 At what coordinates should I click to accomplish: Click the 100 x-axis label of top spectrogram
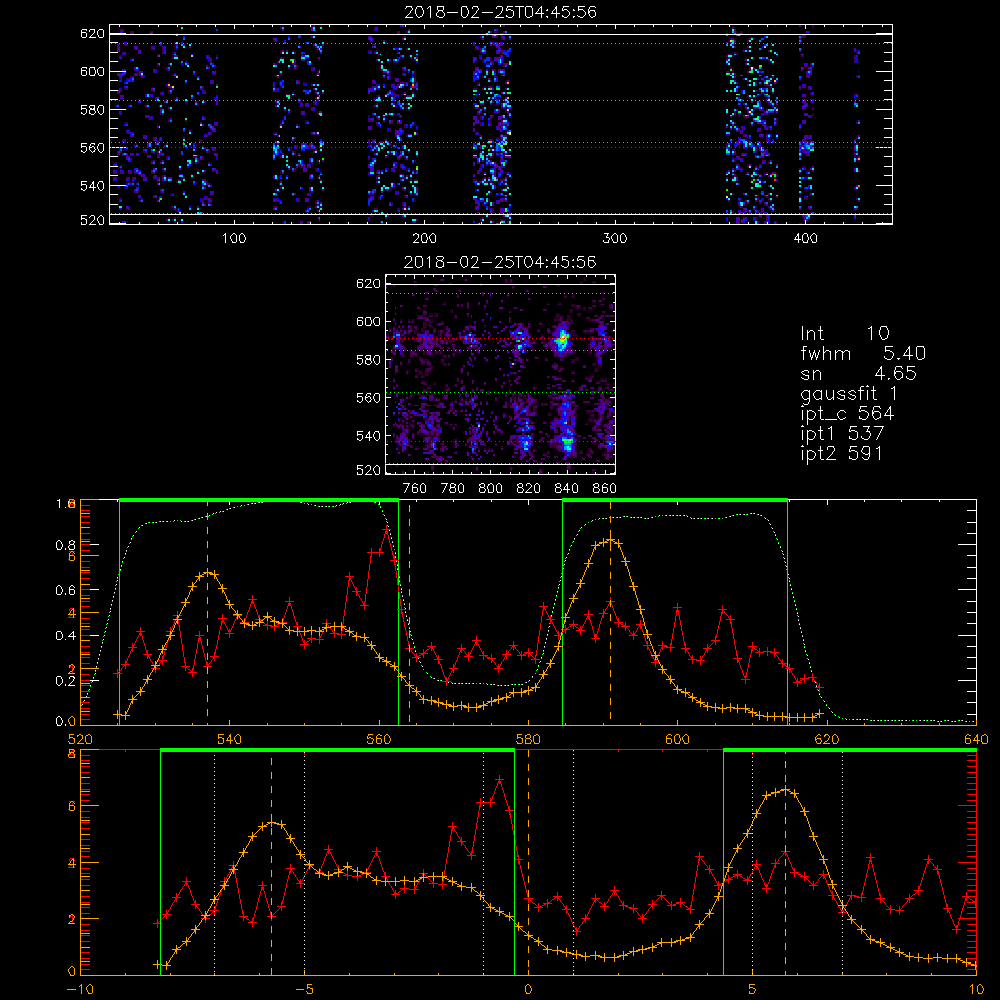(x=234, y=239)
